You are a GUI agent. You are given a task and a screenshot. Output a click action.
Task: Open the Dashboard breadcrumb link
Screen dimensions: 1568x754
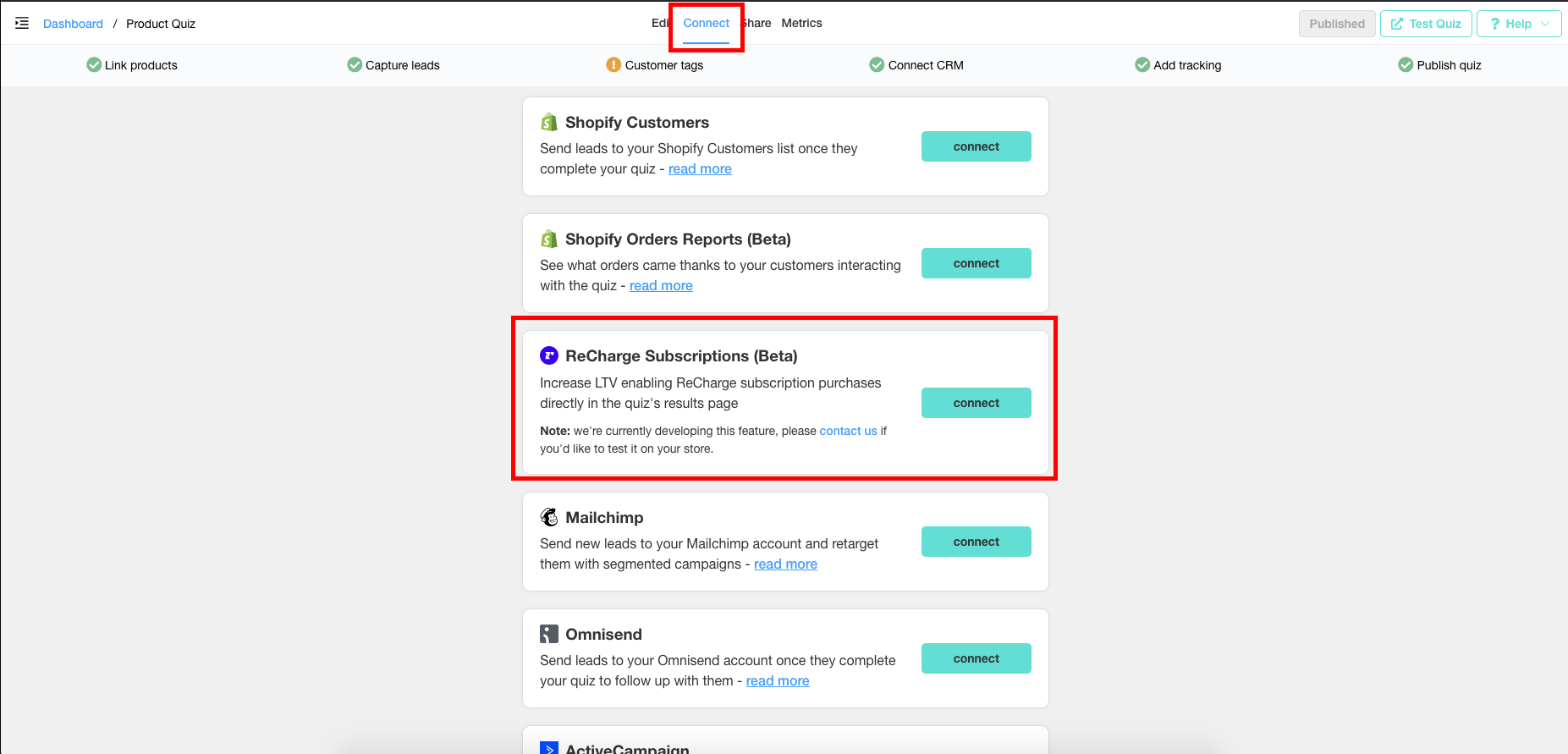coord(73,24)
